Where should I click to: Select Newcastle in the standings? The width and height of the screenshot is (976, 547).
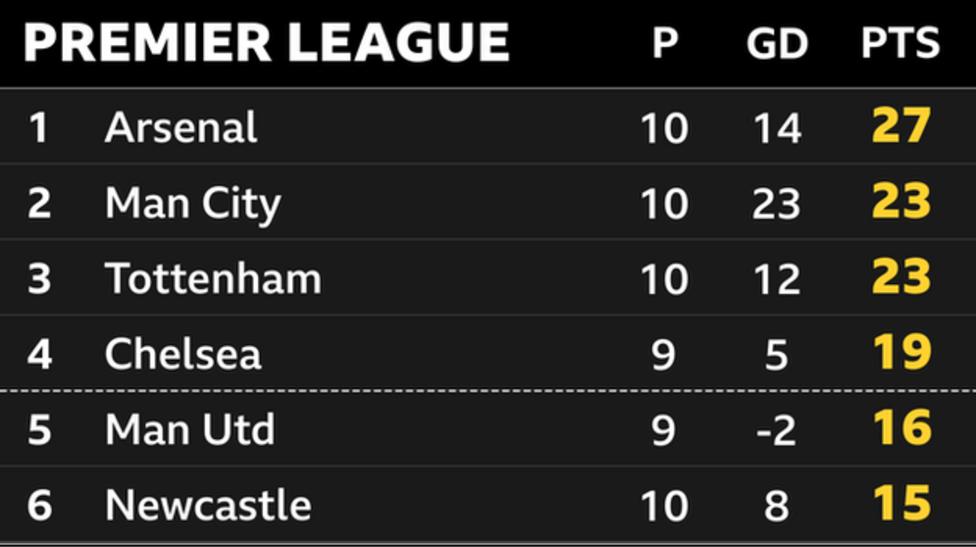208,505
